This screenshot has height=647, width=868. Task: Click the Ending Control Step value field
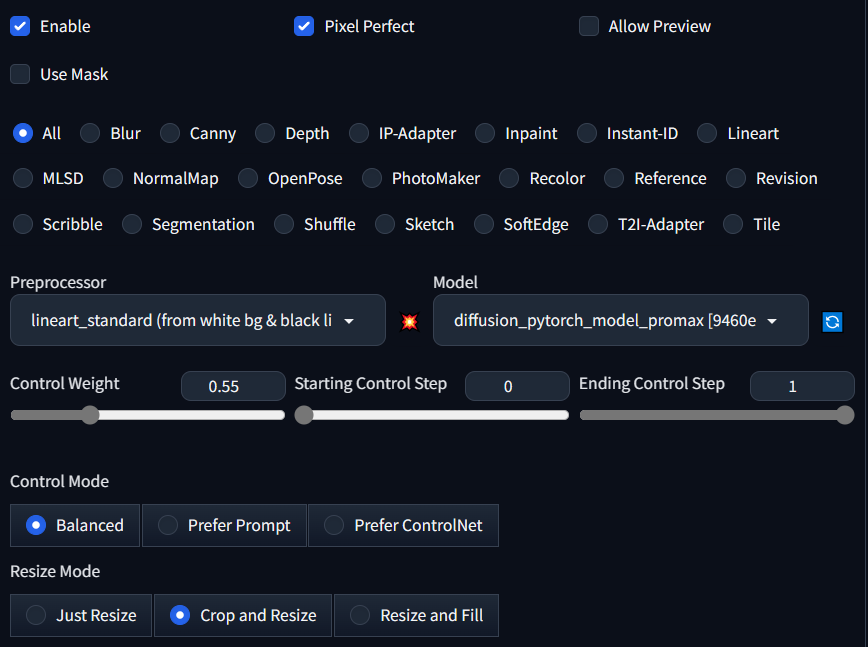[802, 386]
